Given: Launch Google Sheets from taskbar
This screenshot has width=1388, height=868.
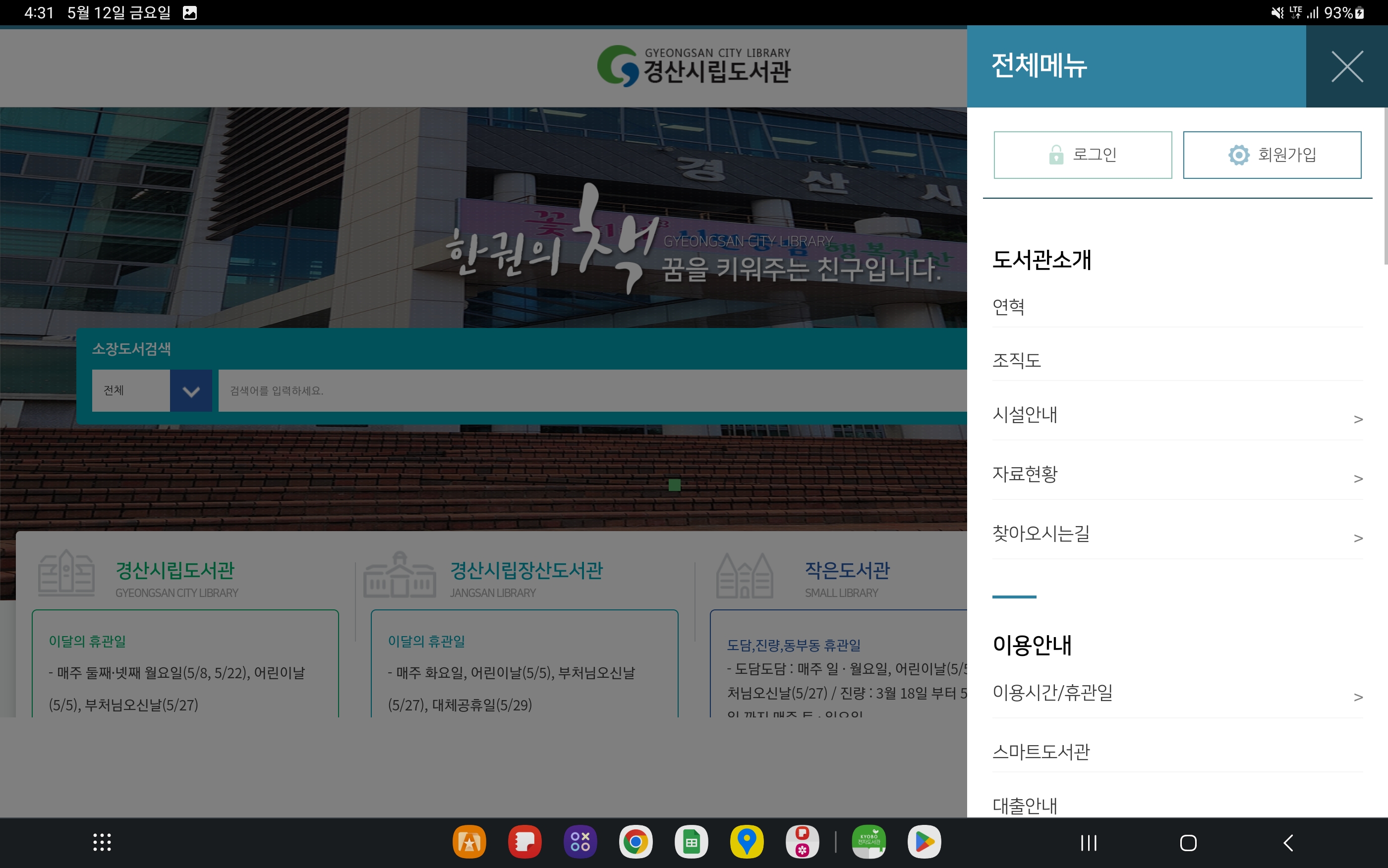Looking at the screenshot, I should pos(691,842).
